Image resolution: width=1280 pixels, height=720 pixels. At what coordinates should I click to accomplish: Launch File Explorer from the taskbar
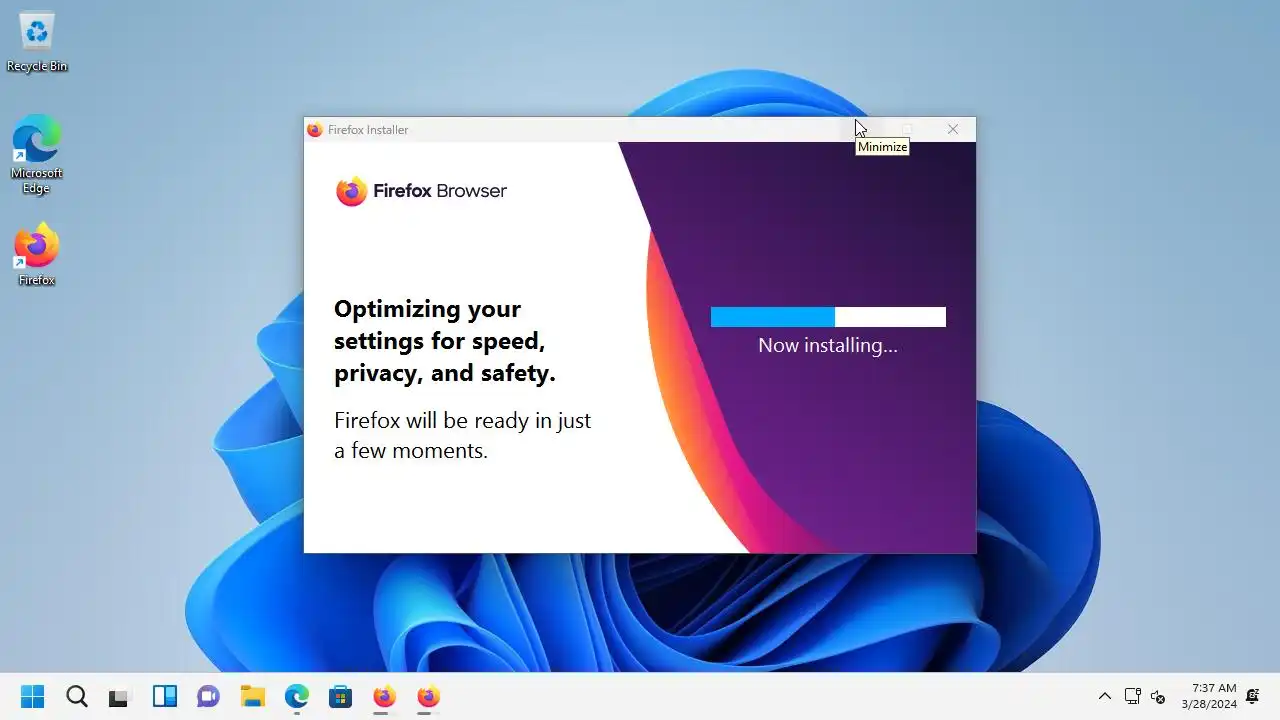coord(252,697)
